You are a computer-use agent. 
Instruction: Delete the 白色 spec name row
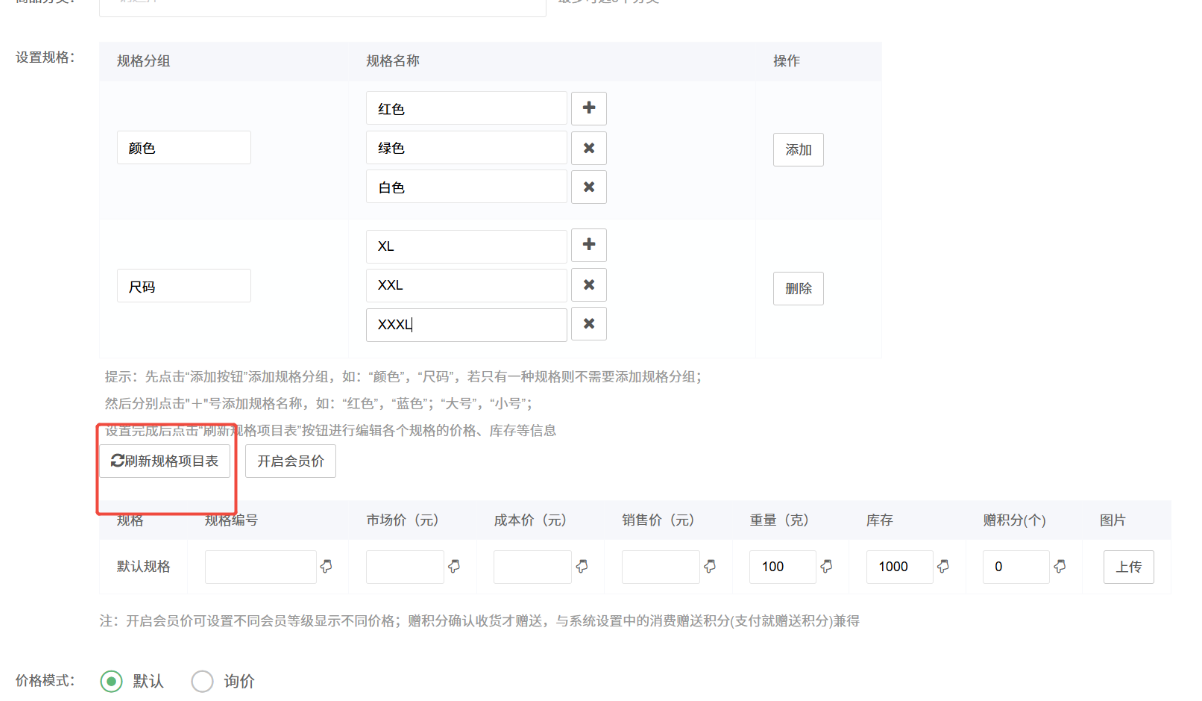[x=588, y=187]
